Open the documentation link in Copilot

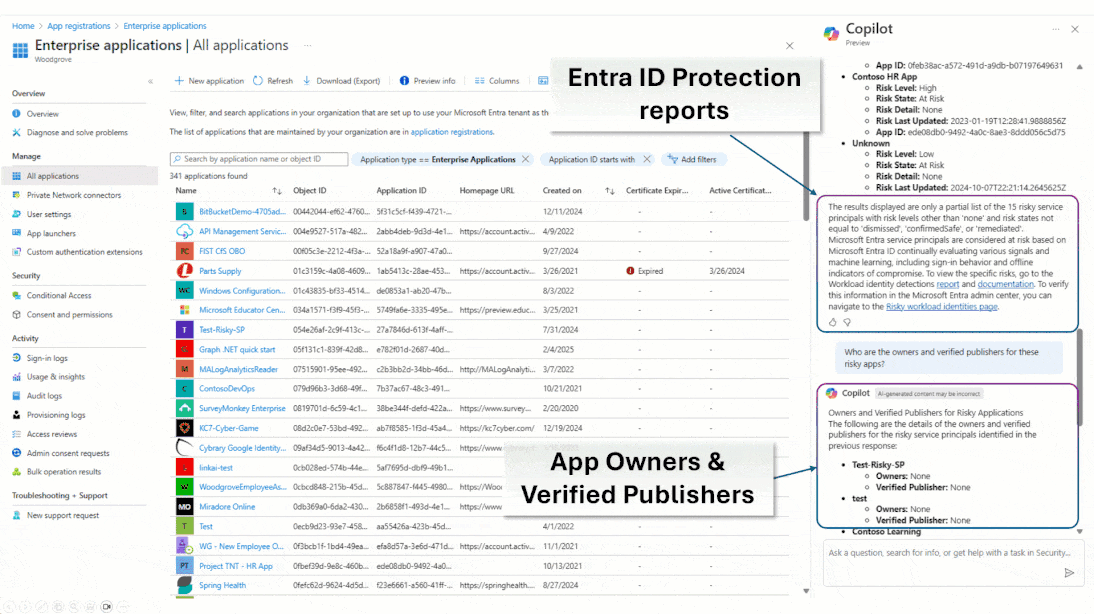(x=1005, y=285)
